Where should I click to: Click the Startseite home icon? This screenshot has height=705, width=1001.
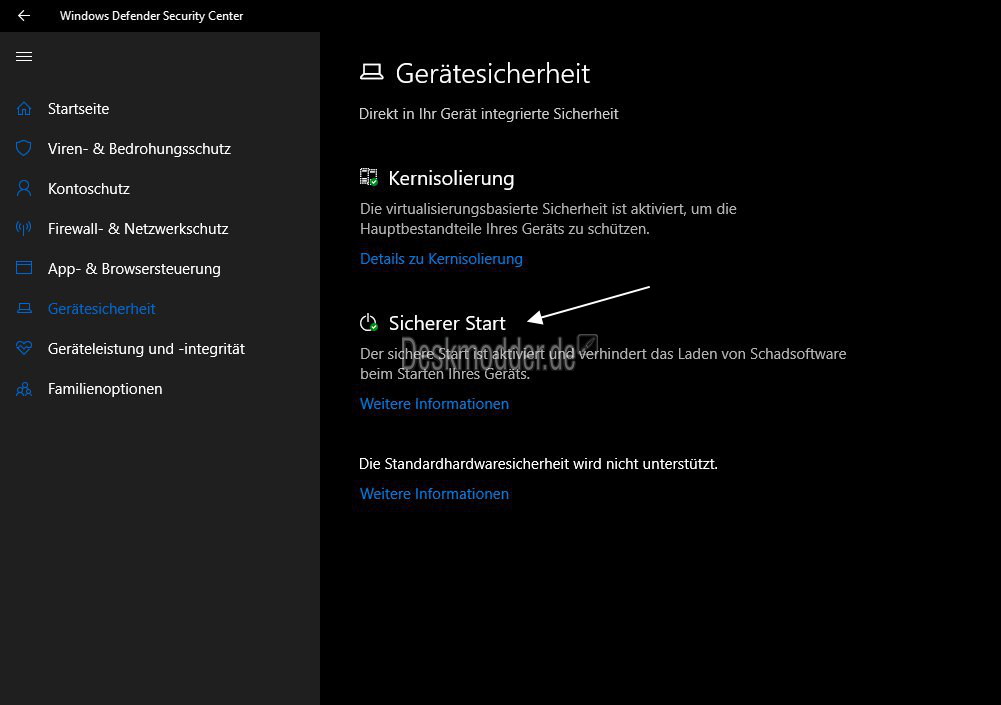pyautogui.click(x=24, y=109)
